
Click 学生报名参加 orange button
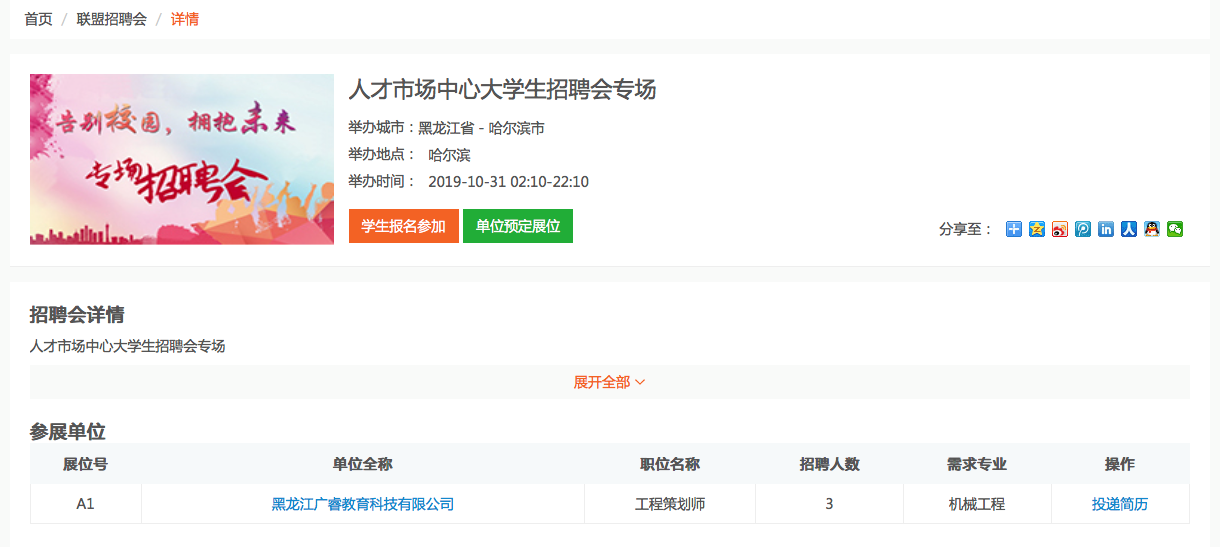click(x=403, y=226)
